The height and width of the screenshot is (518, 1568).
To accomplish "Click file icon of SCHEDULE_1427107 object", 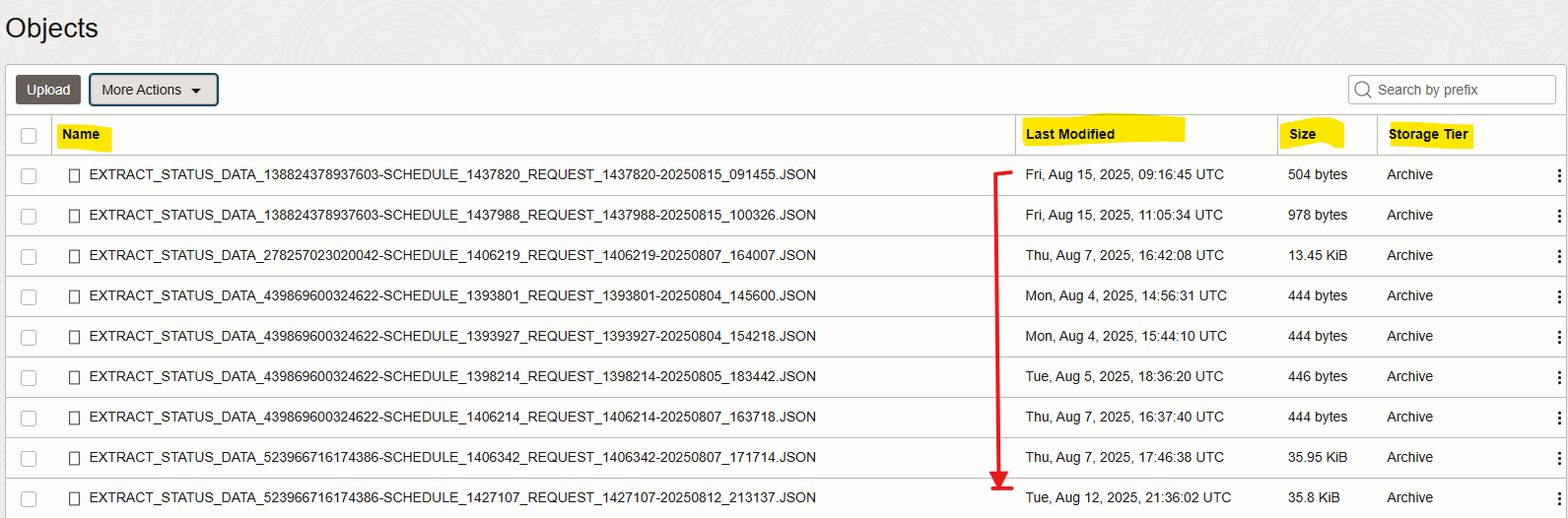I will 74,498.
